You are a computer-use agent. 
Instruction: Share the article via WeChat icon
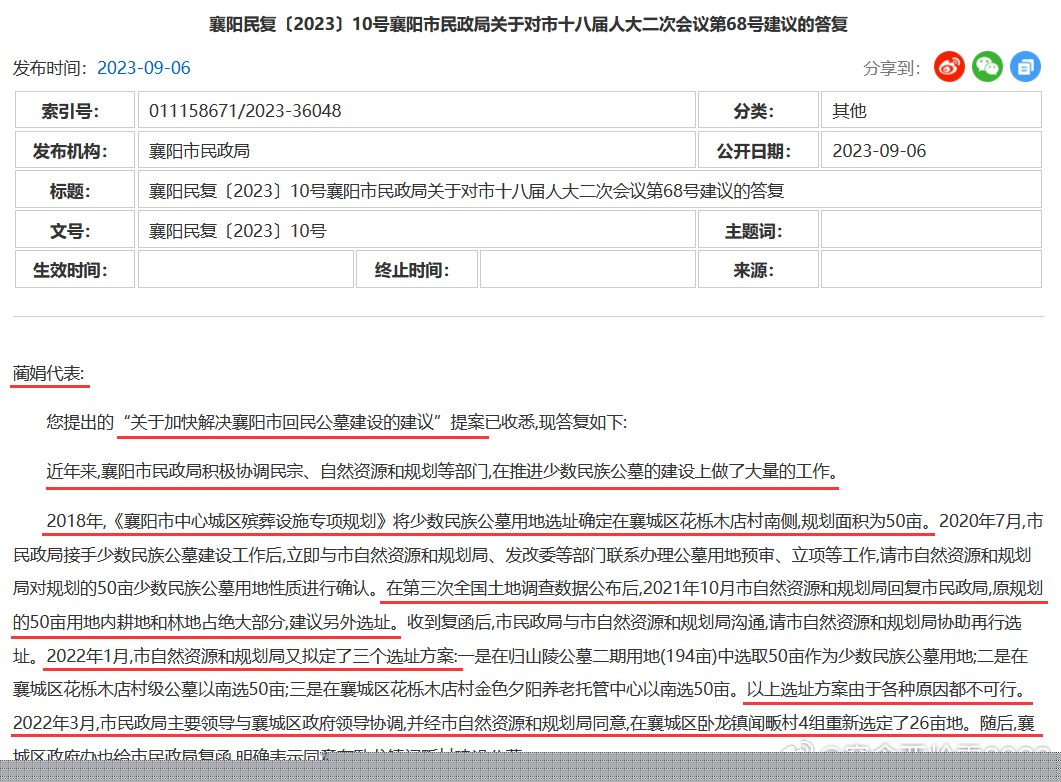[987, 67]
